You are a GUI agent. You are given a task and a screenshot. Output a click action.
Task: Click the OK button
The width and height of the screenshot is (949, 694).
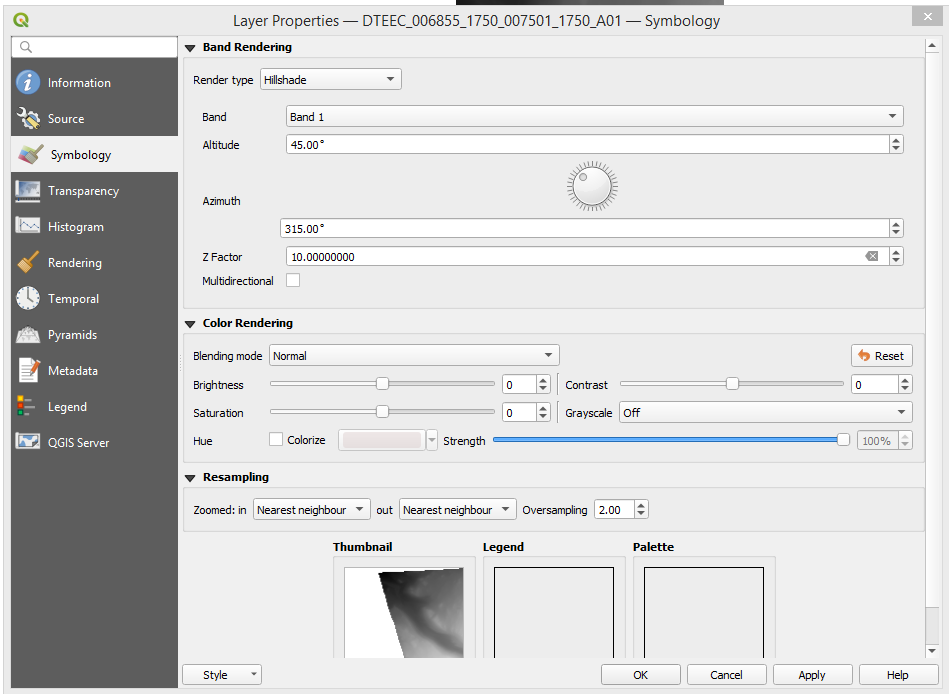640,675
